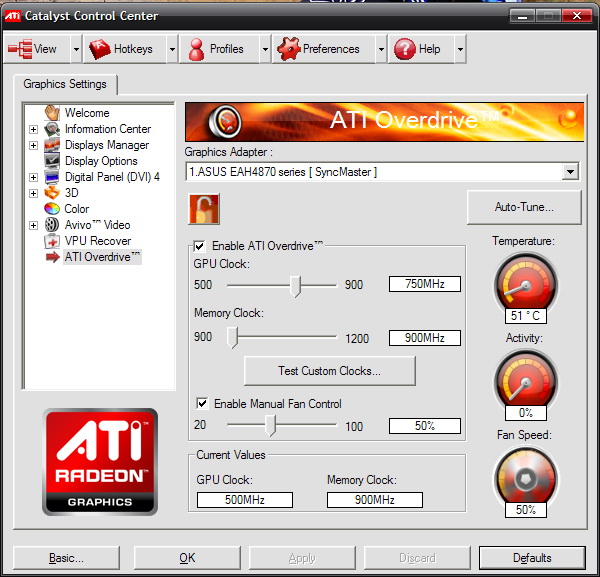Viewport: 600px width, 577px height.
Task: Expand the Digital Panel (DVI) 4 node
Action: click(34, 177)
